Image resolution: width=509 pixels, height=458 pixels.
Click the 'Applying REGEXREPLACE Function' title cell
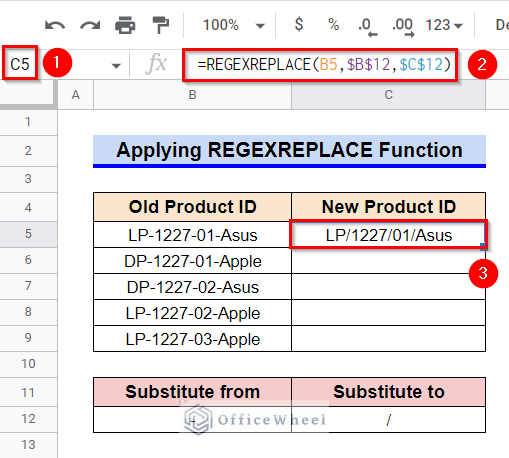point(289,150)
